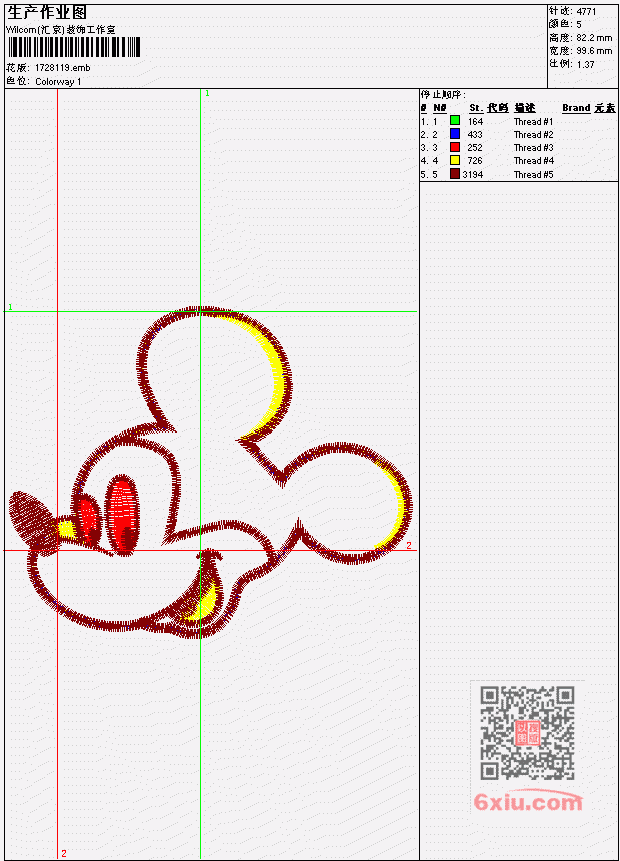Click the '颜色: 5' color count
Screen dimensions: 620x861
[565, 24]
